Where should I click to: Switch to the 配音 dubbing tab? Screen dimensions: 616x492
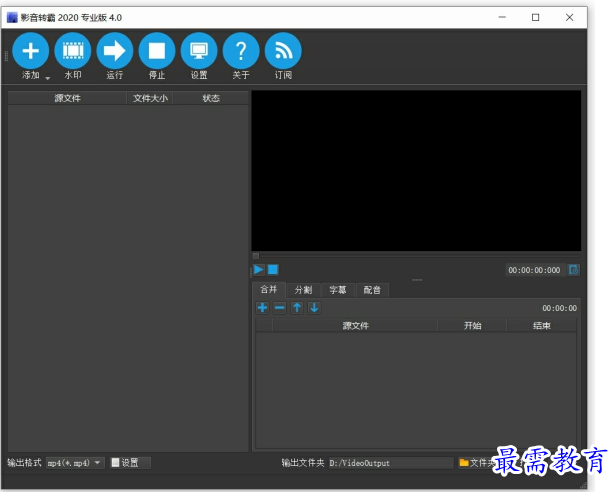372,290
